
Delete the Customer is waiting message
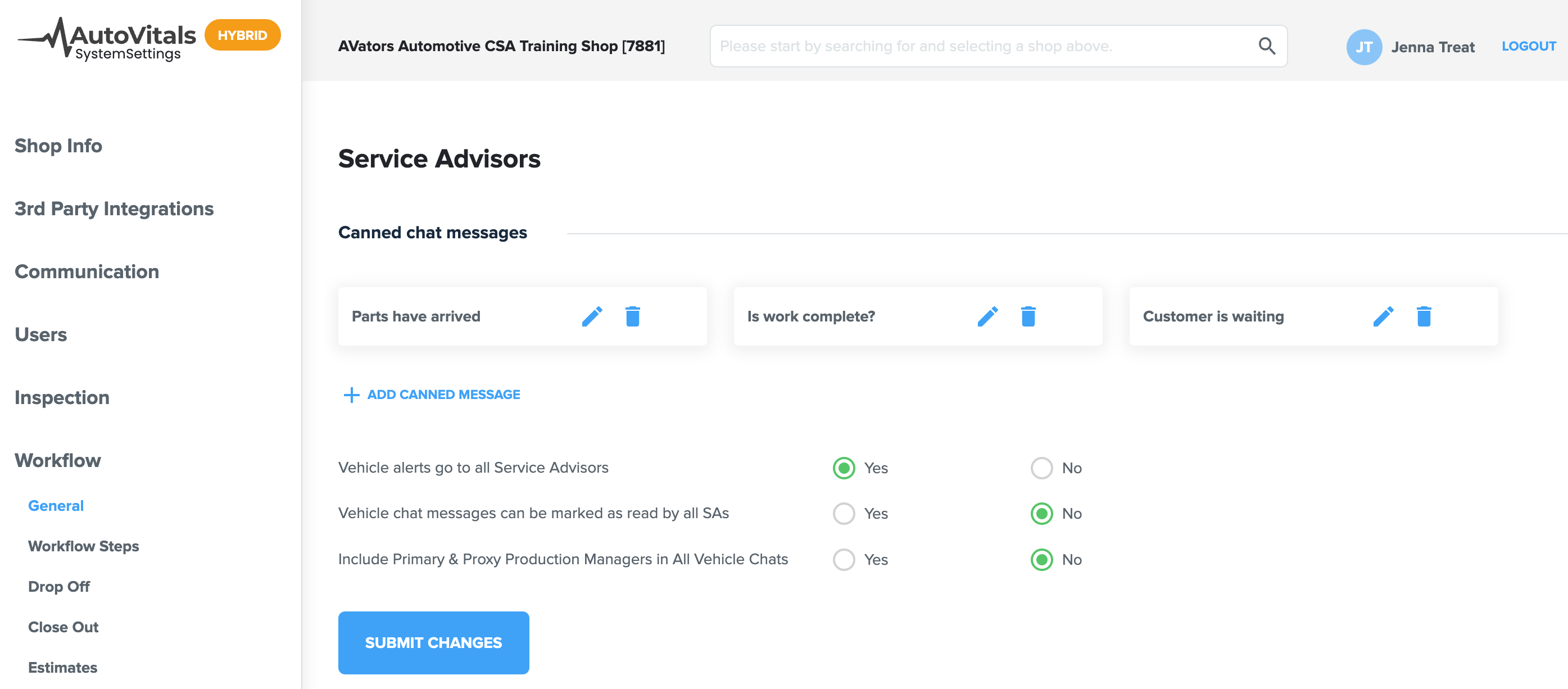click(x=1424, y=316)
